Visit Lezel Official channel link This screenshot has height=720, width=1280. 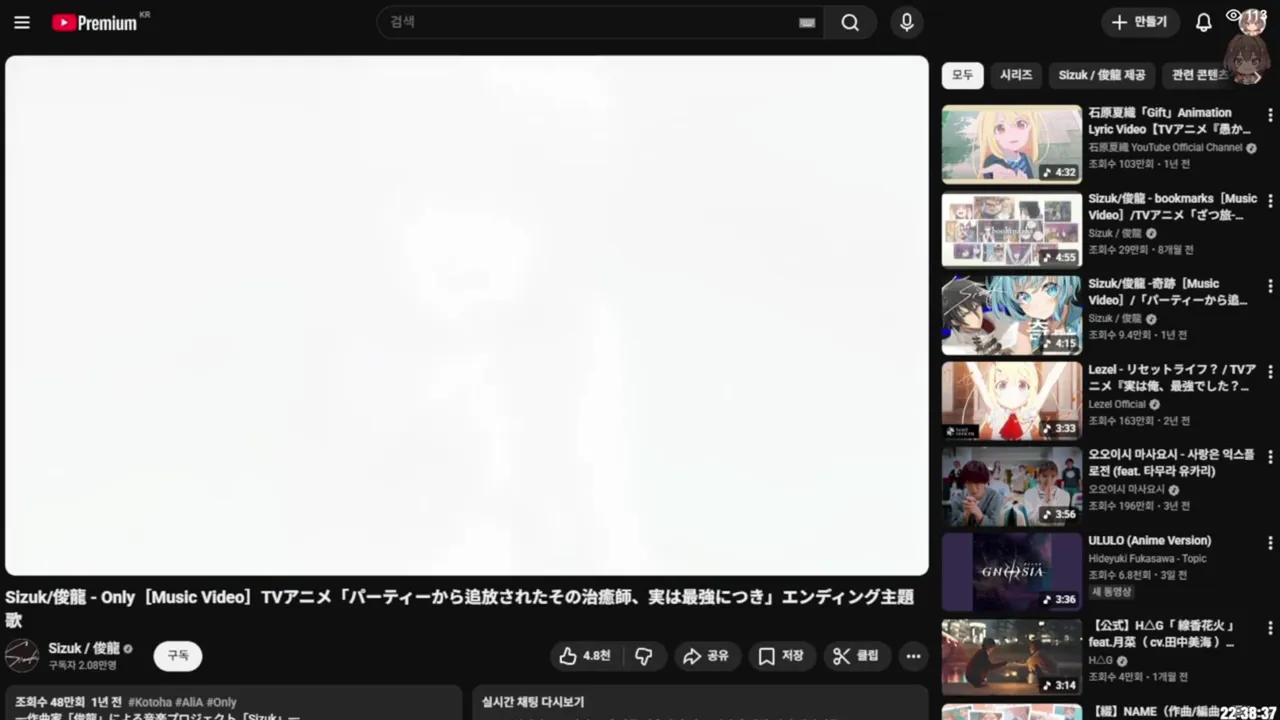tap(1116, 404)
